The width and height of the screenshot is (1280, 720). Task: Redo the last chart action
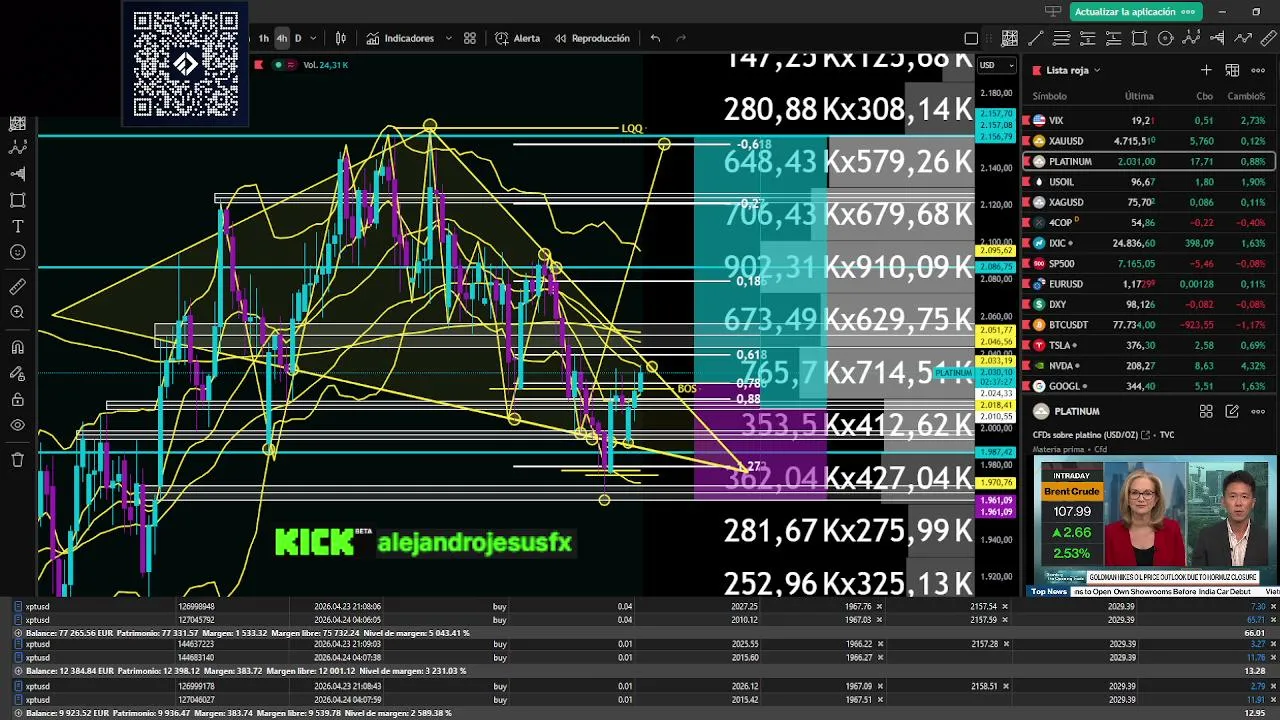click(x=681, y=38)
